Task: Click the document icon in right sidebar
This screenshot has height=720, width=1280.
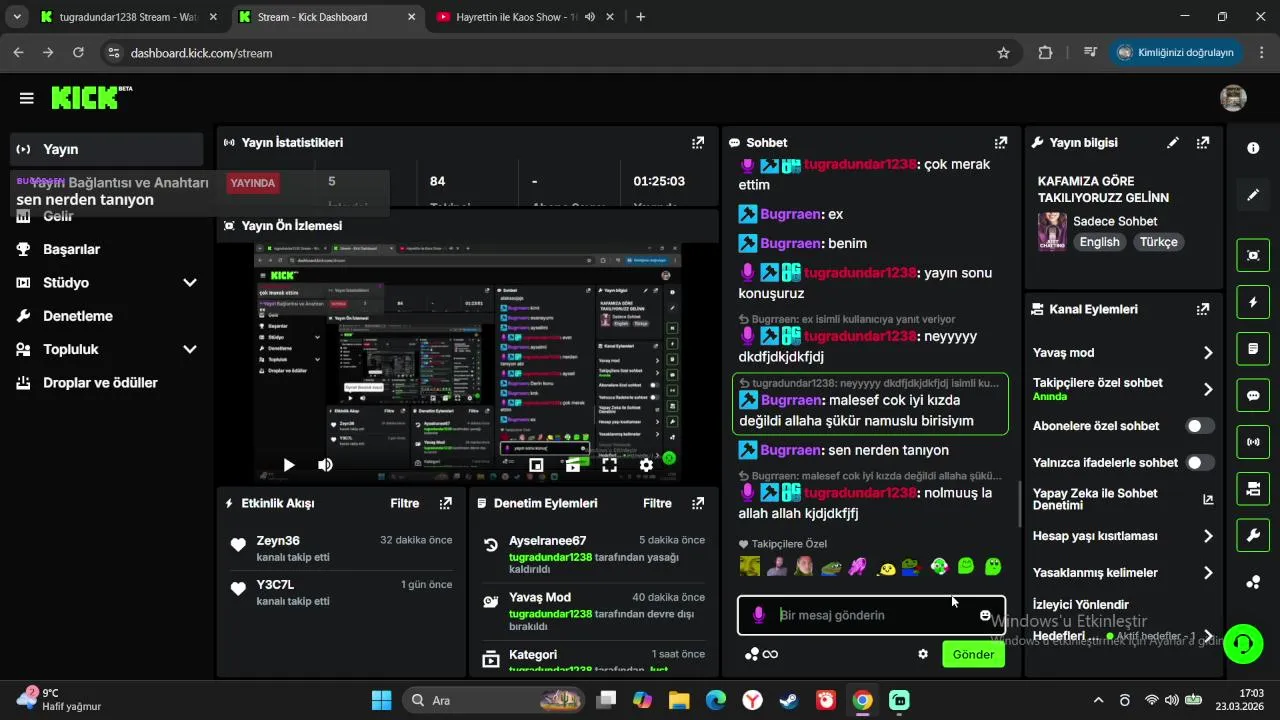Action: (x=1253, y=348)
